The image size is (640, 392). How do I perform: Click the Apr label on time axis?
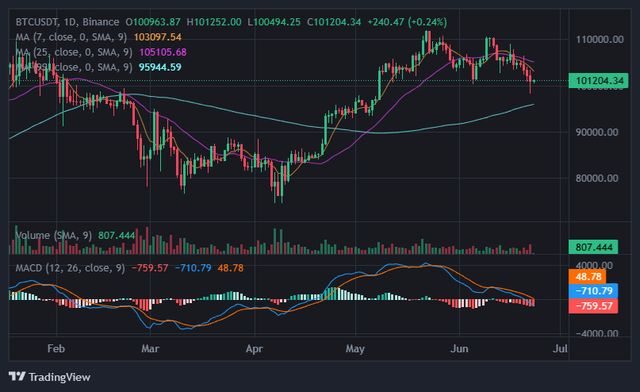point(254,349)
